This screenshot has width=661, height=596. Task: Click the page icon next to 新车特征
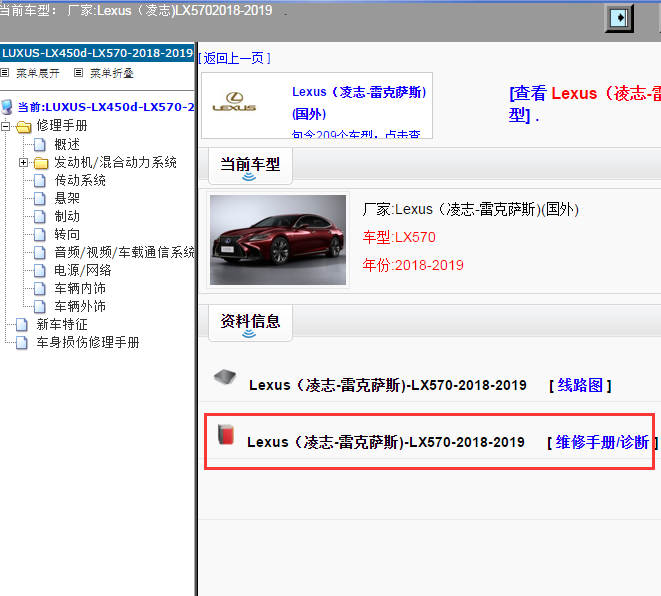[22, 324]
